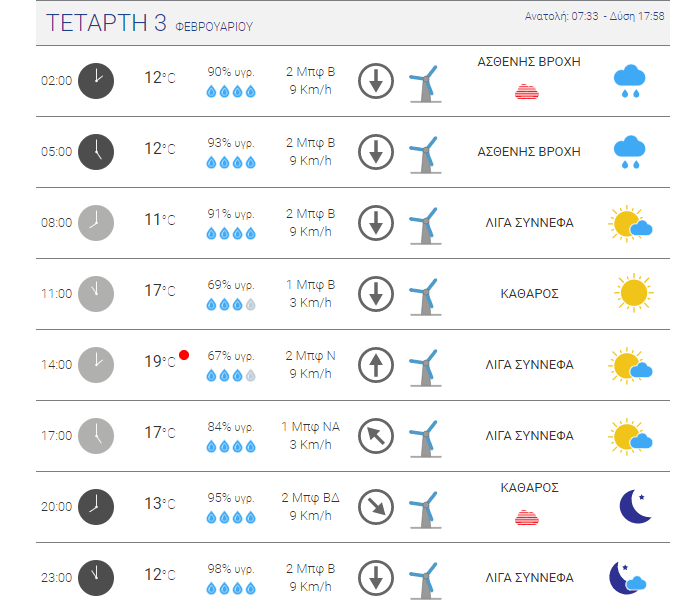The height and width of the screenshot is (613, 684).
Task: Click the sun and cloud icon at 08:00
Action: coord(630,223)
